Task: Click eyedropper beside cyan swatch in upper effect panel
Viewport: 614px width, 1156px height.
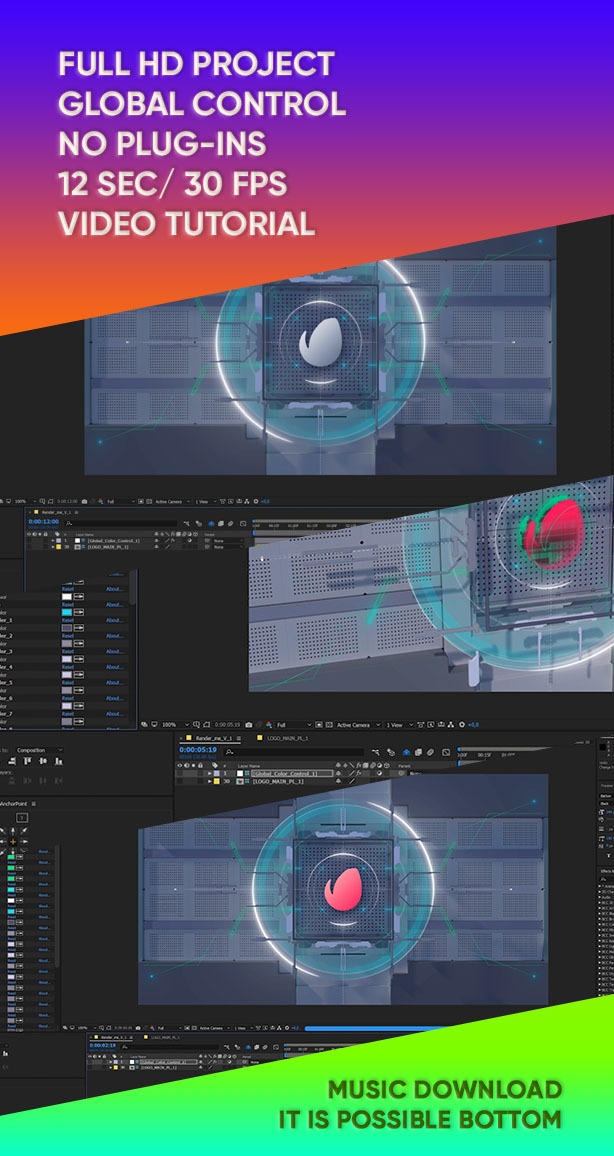Action: pos(78,612)
